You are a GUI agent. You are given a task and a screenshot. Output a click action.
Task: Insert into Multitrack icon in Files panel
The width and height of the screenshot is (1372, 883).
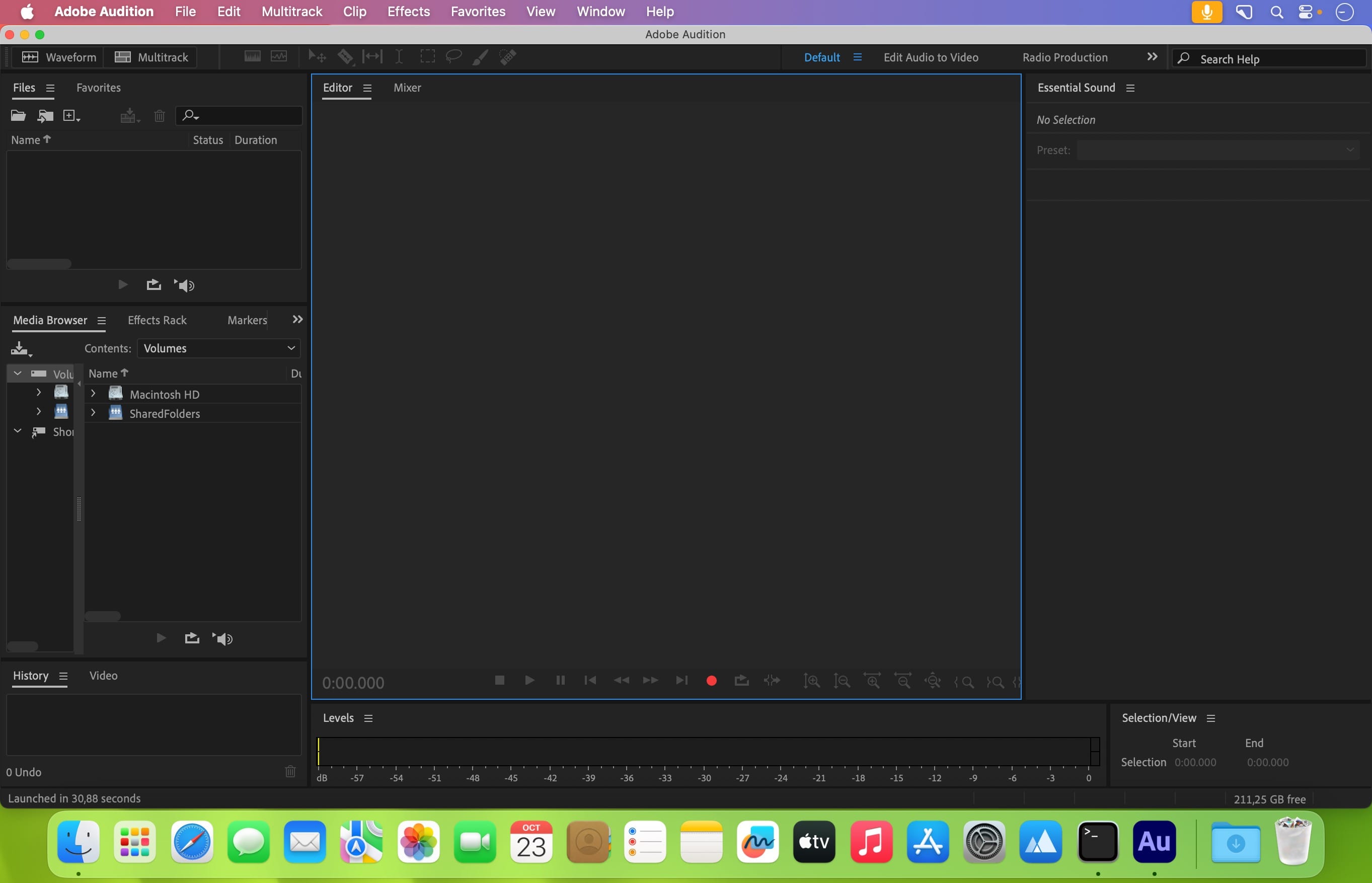(x=130, y=116)
